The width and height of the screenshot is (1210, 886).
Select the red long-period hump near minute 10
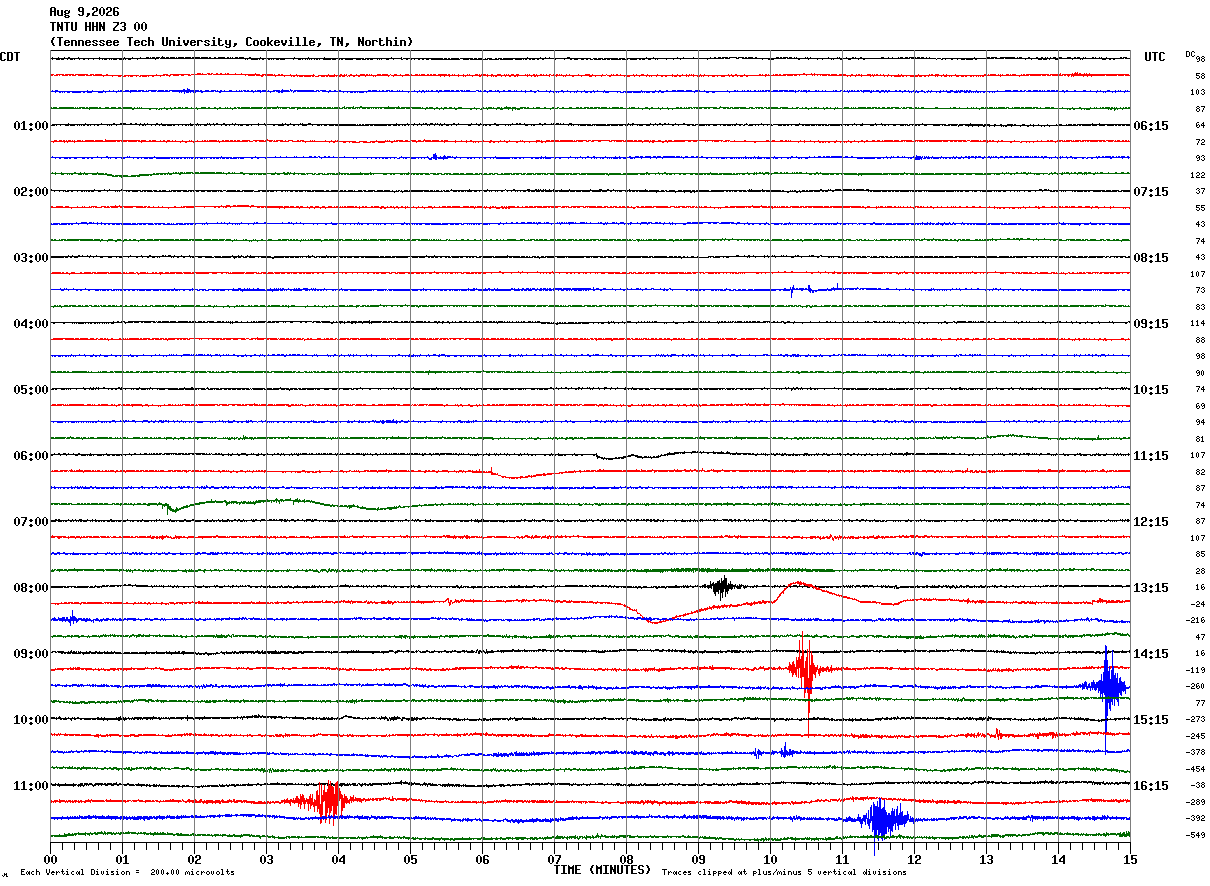click(798, 588)
